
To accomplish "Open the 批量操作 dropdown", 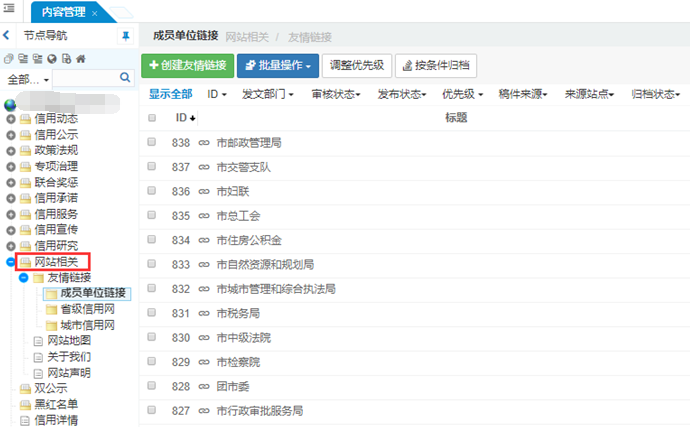I will [280, 66].
